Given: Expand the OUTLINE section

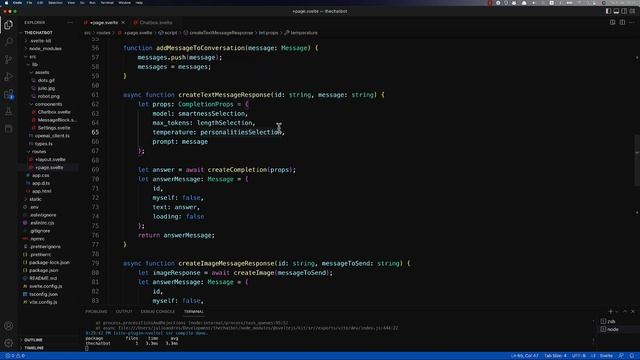Looking at the screenshot, I should (x=33, y=340).
